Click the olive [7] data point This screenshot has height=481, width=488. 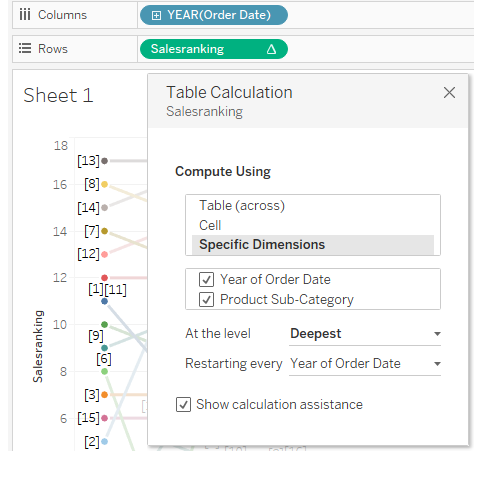coord(104,231)
